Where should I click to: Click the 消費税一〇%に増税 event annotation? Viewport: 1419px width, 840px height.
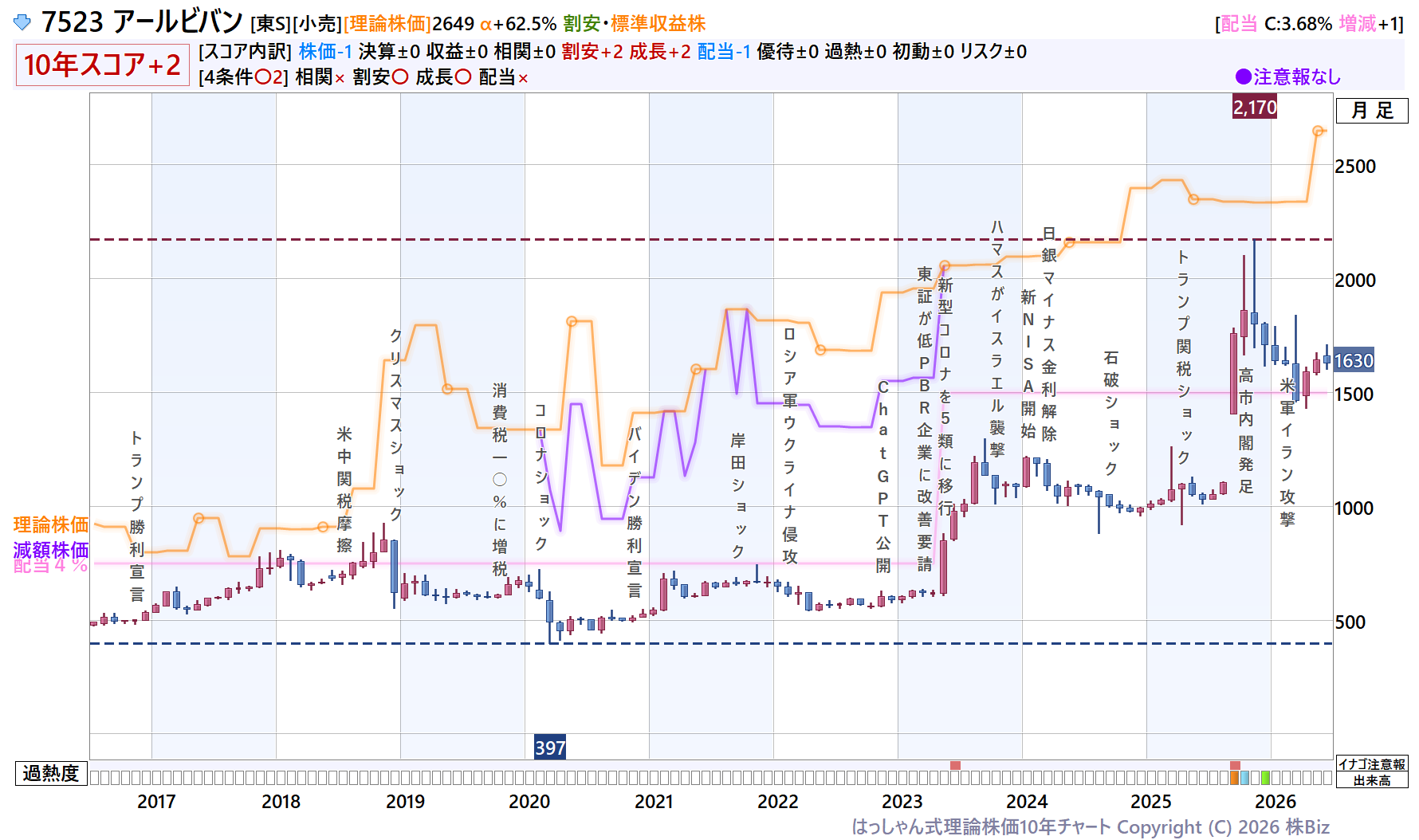coord(500,480)
